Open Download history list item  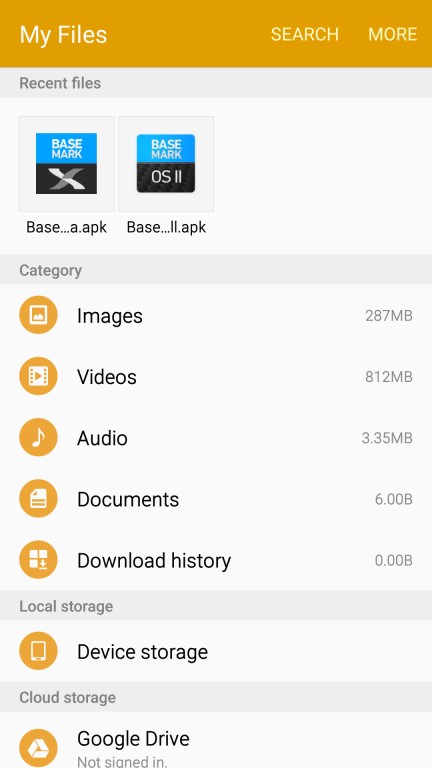pos(216,560)
